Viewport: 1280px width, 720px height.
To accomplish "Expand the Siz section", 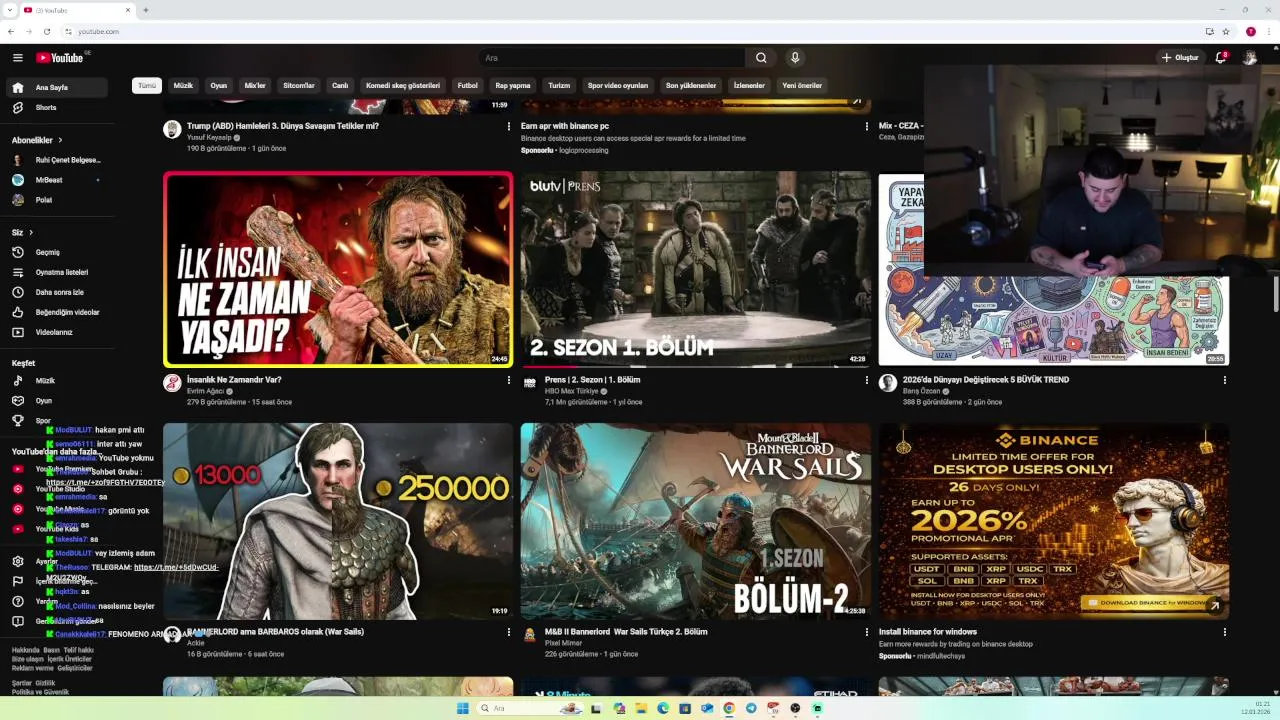I will (x=23, y=232).
